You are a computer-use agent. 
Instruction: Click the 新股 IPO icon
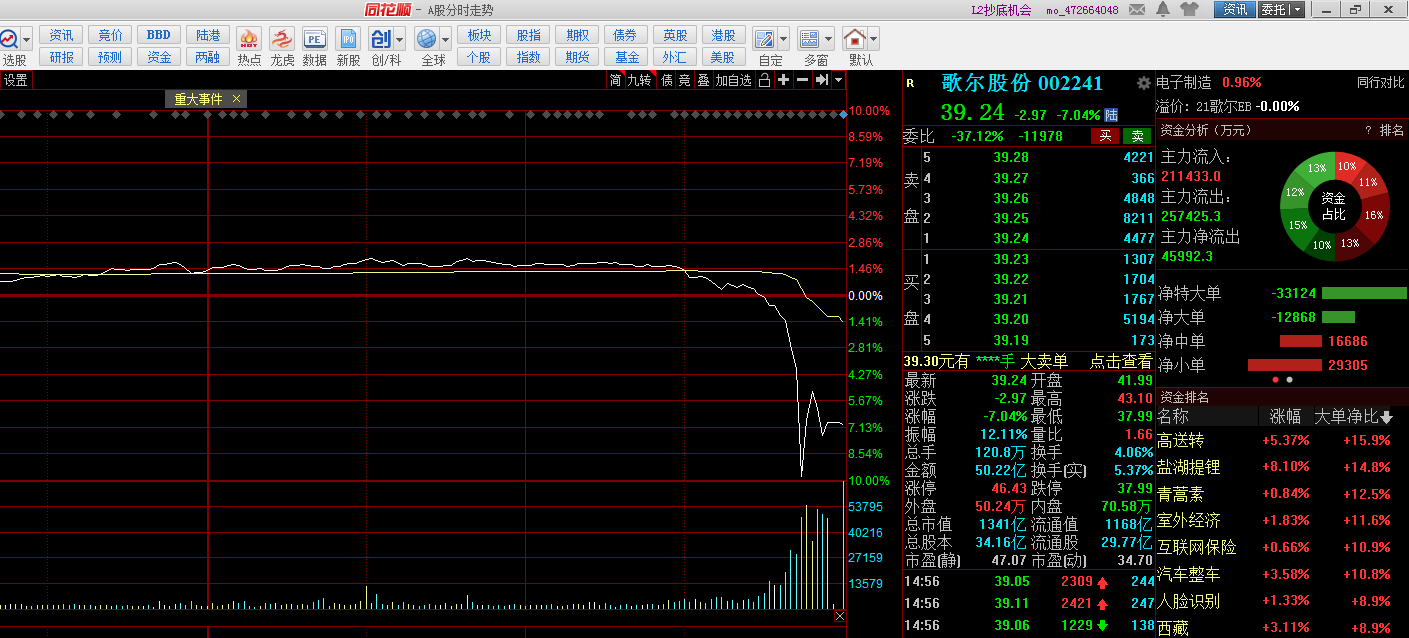click(x=347, y=39)
